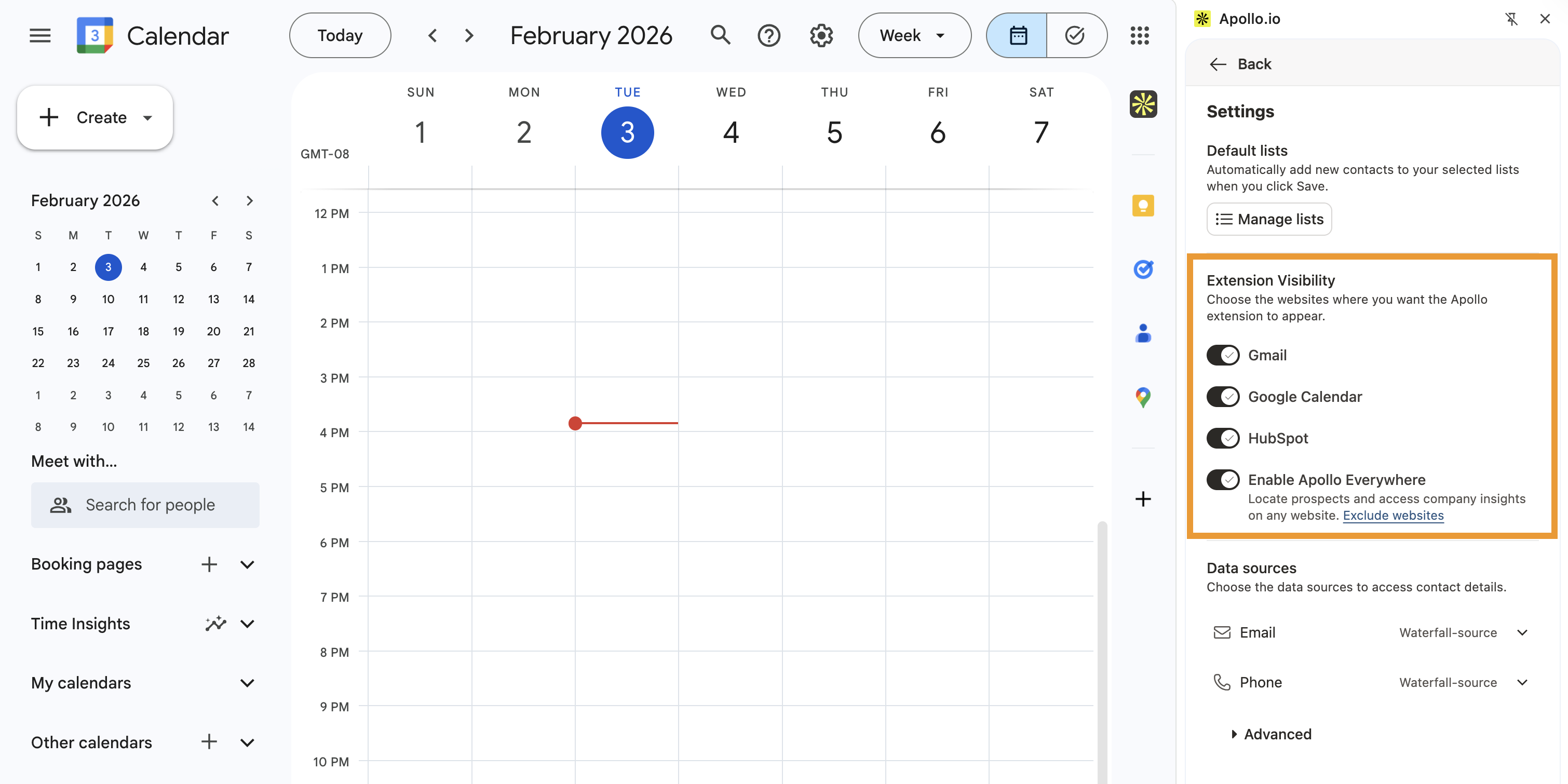Disable the Gmail visibility toggle
This screenshot has height=784, width=1568.
(1222, 355)
